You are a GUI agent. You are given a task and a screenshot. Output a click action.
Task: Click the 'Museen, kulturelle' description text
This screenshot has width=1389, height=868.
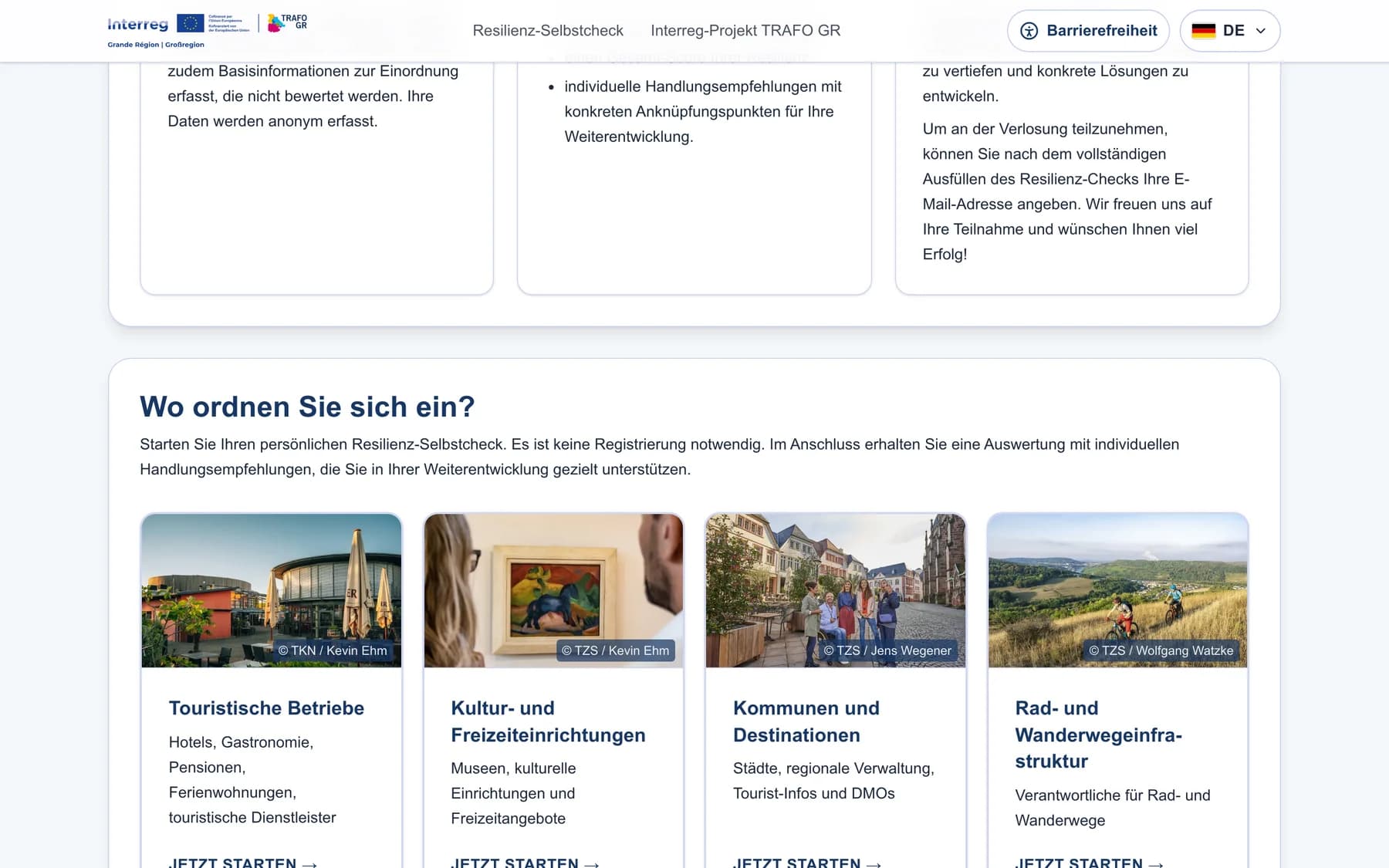tap(513, 768)
